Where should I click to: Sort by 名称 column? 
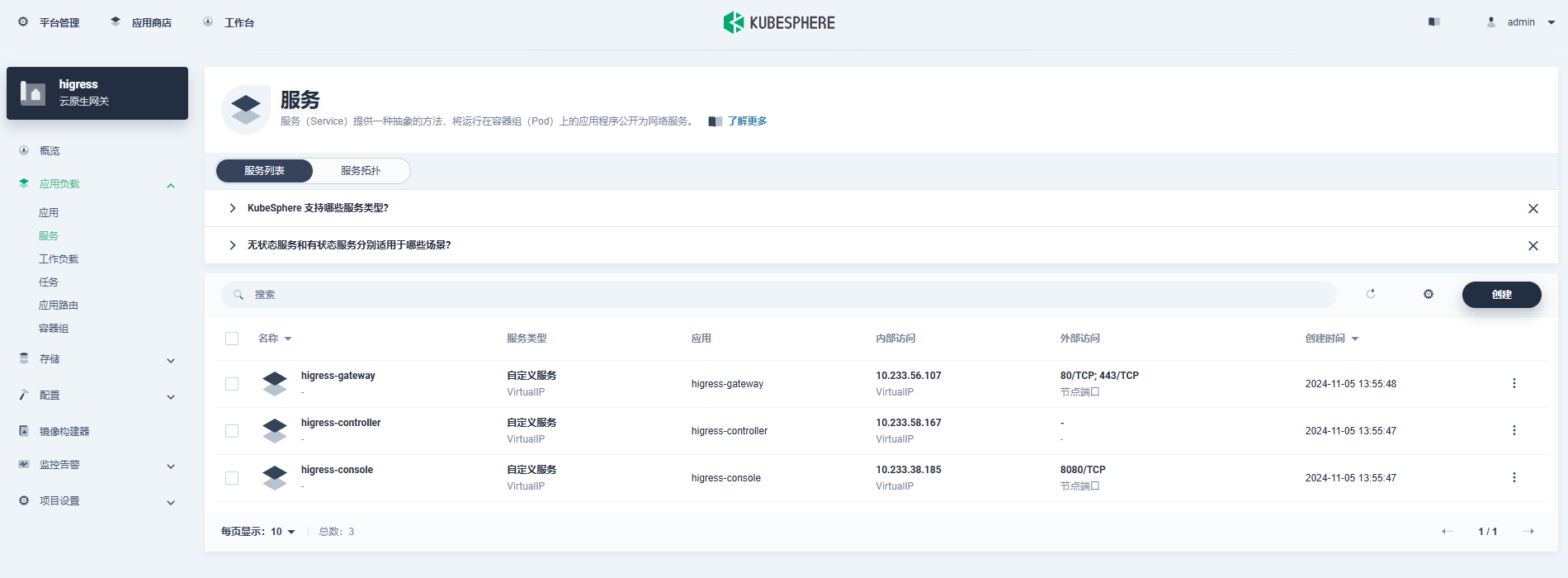point(275,339)
